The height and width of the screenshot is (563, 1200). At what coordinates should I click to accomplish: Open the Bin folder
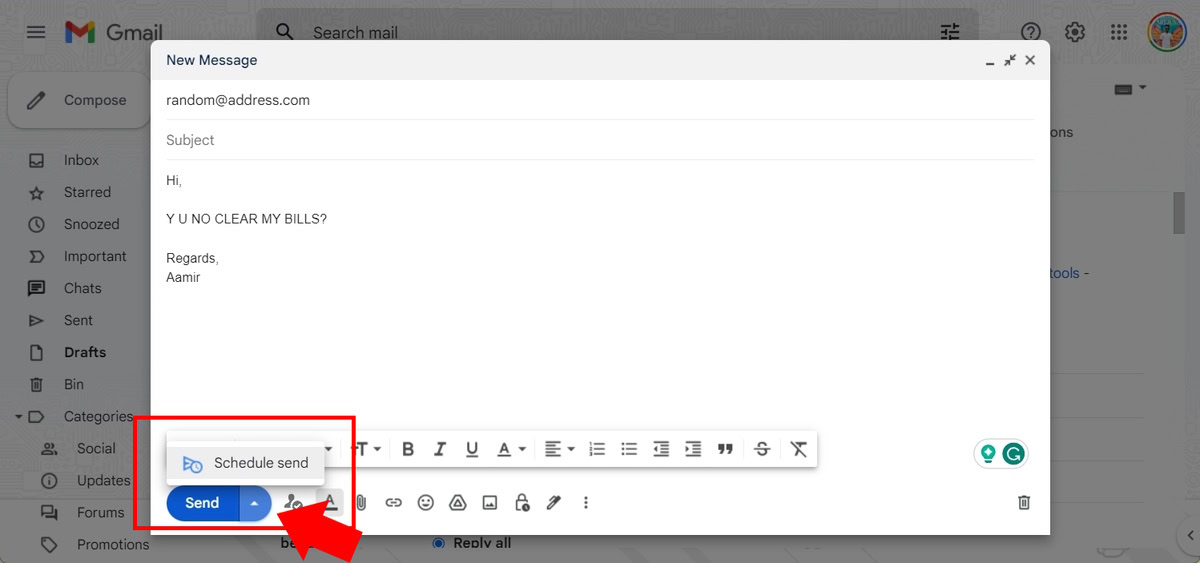tap(74, 384)
